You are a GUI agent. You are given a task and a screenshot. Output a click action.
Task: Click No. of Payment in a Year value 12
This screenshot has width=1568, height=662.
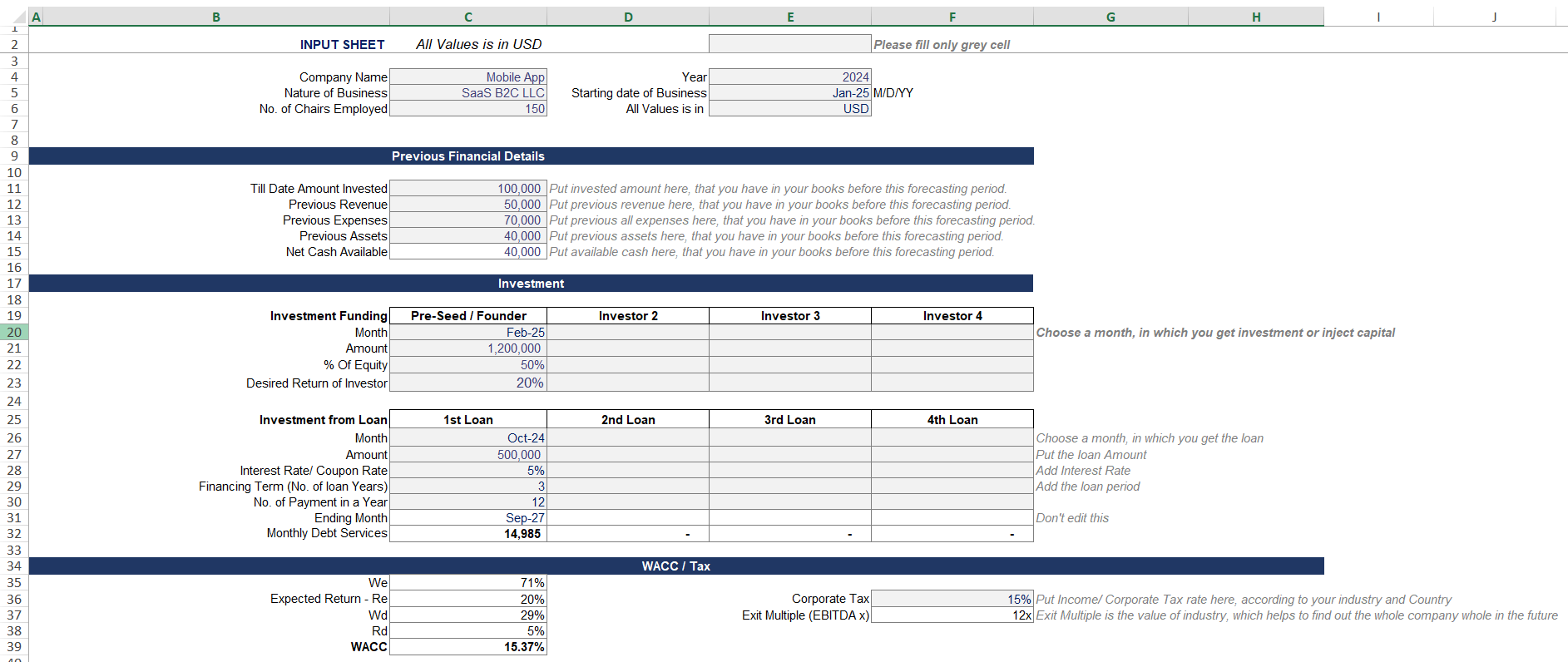click(x=468, y=502)
